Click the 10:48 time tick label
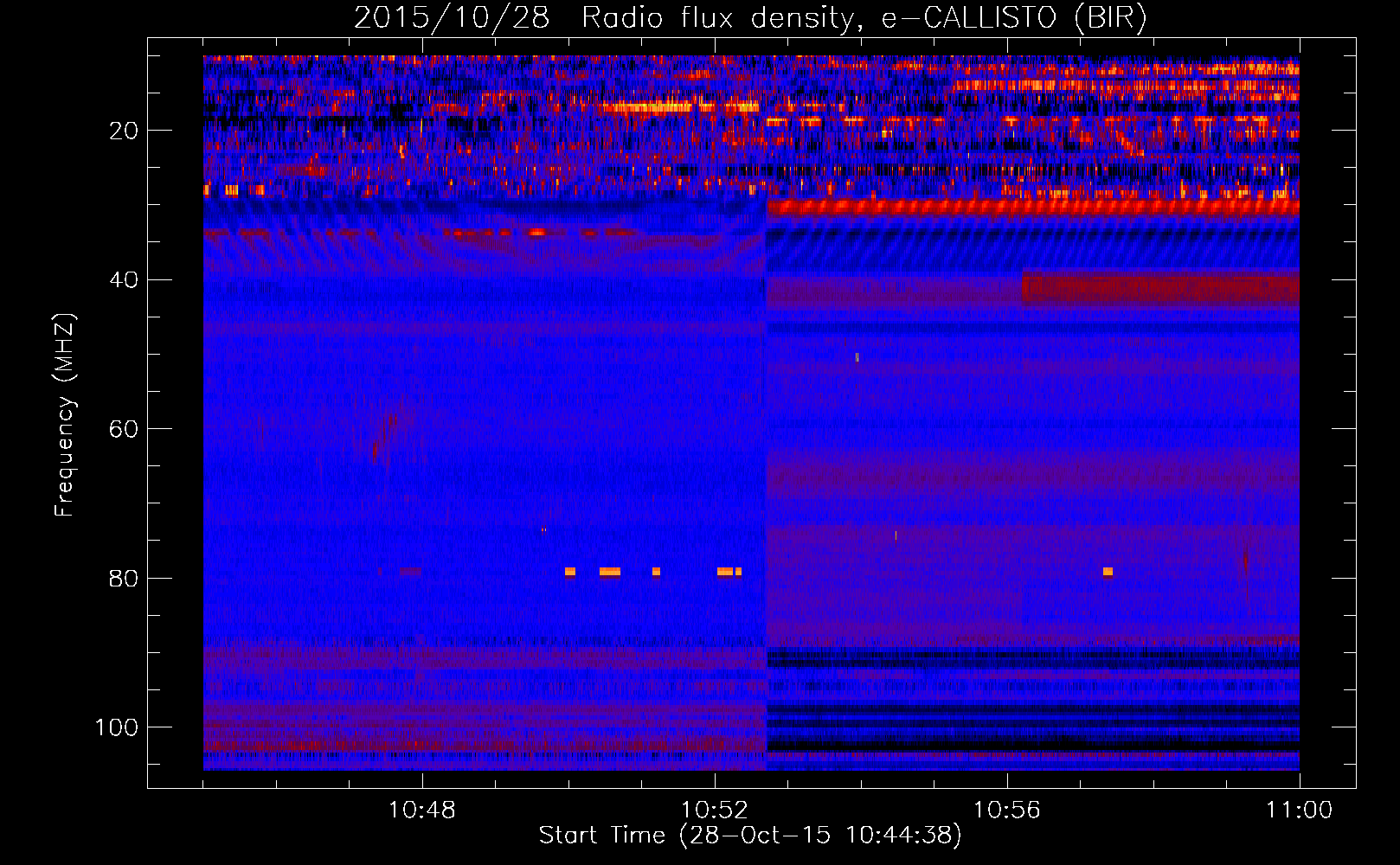1400x865 pixels. [422, 811]
